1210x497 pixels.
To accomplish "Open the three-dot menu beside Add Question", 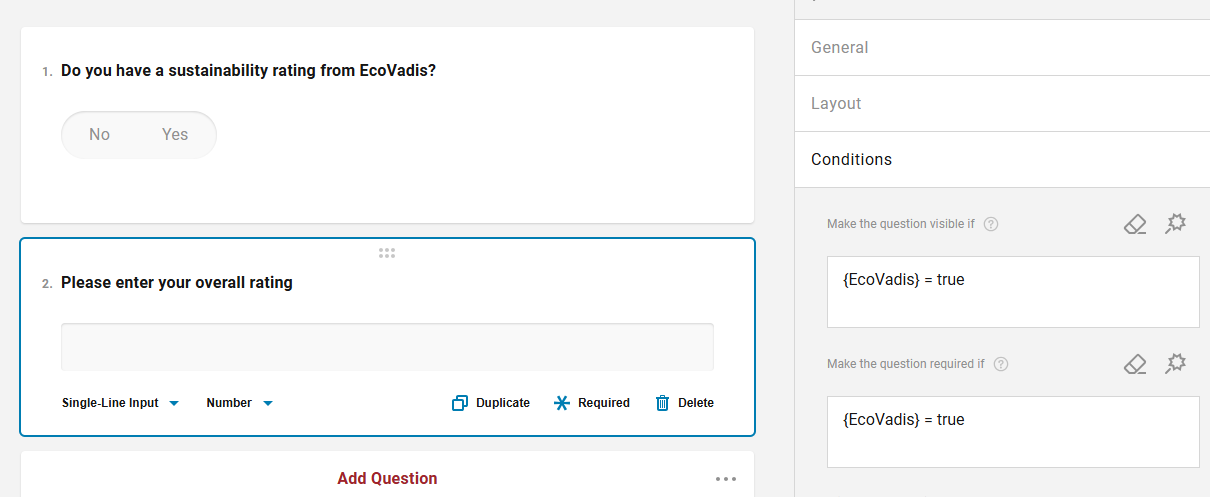I will coord(726,479).
